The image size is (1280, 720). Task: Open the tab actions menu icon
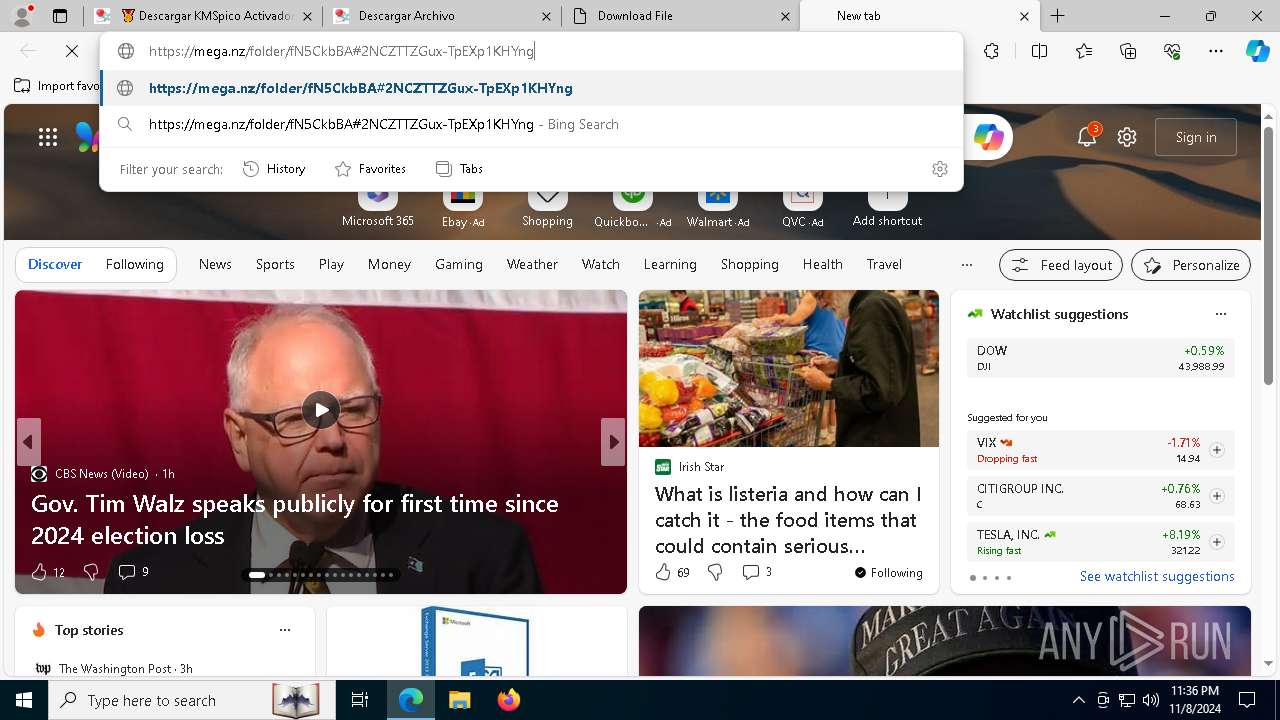(60, 16)
